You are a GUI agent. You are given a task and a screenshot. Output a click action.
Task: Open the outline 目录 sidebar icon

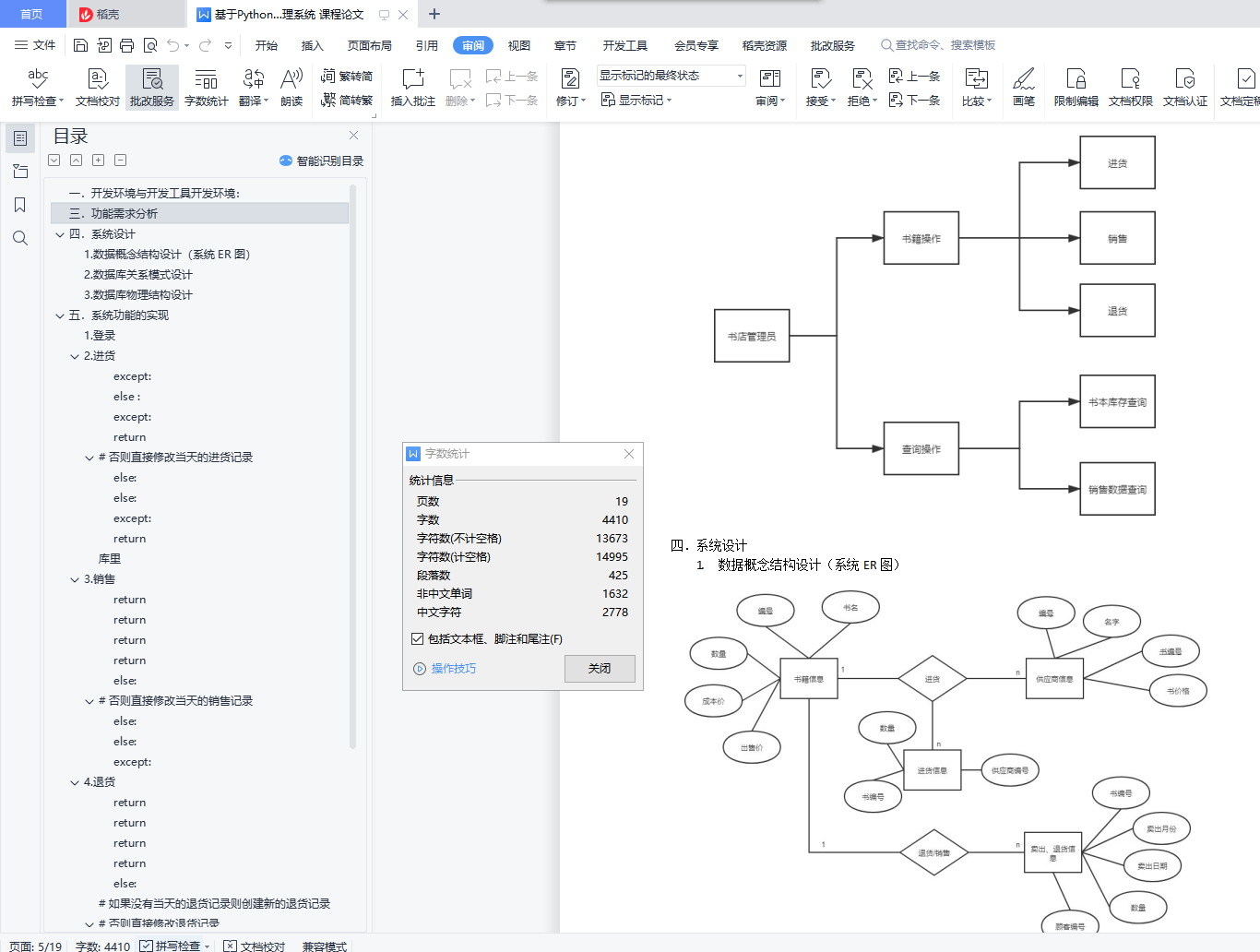(20, 138)
